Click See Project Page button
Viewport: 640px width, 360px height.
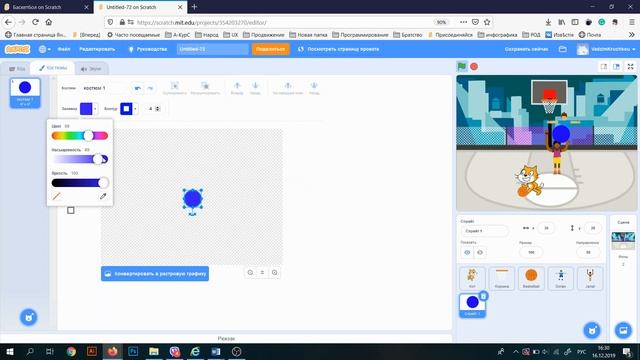(338, 49)
